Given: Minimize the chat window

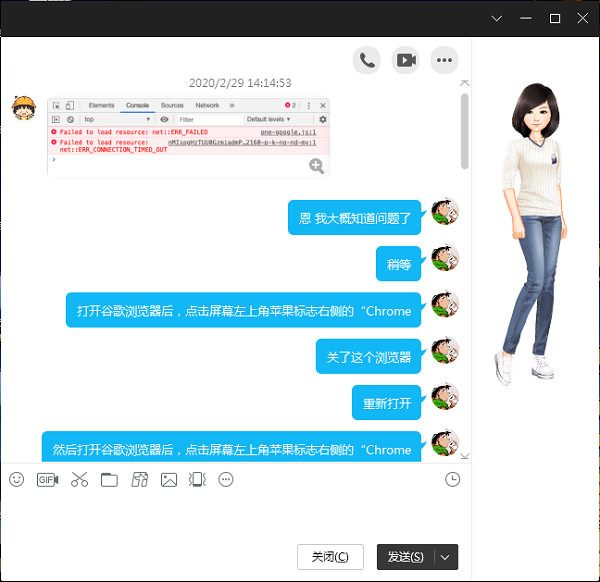Looking at the screenshot, I should coord(526,18).
